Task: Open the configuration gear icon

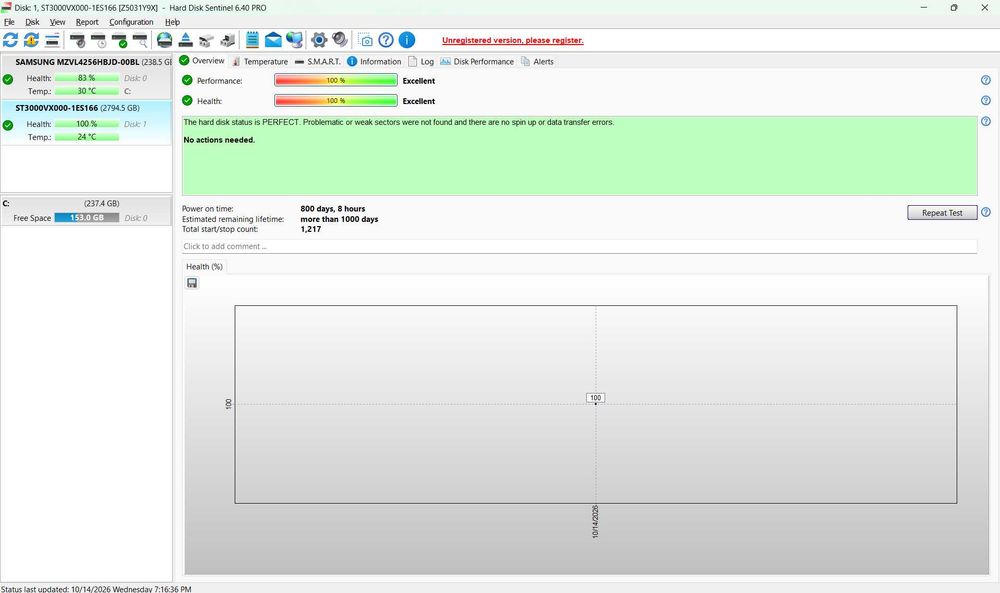Action: click(319, 40)
